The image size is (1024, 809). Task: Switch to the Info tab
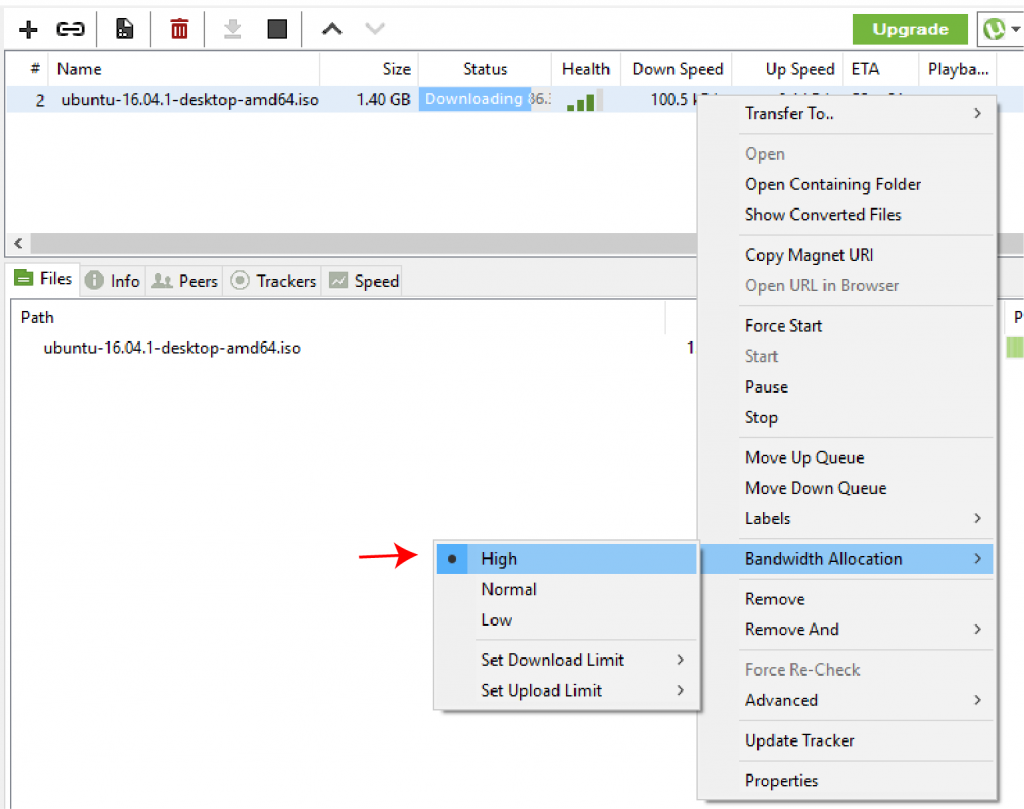pos(112,281)
